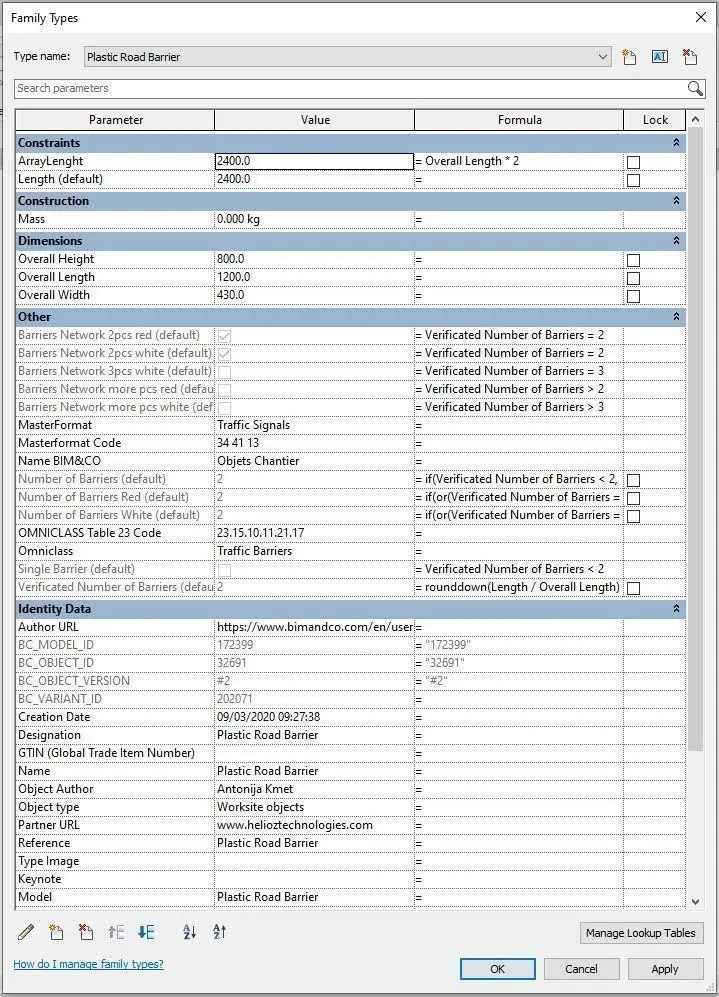Click the Delete Parameter icon at bottom

(86, 932)
